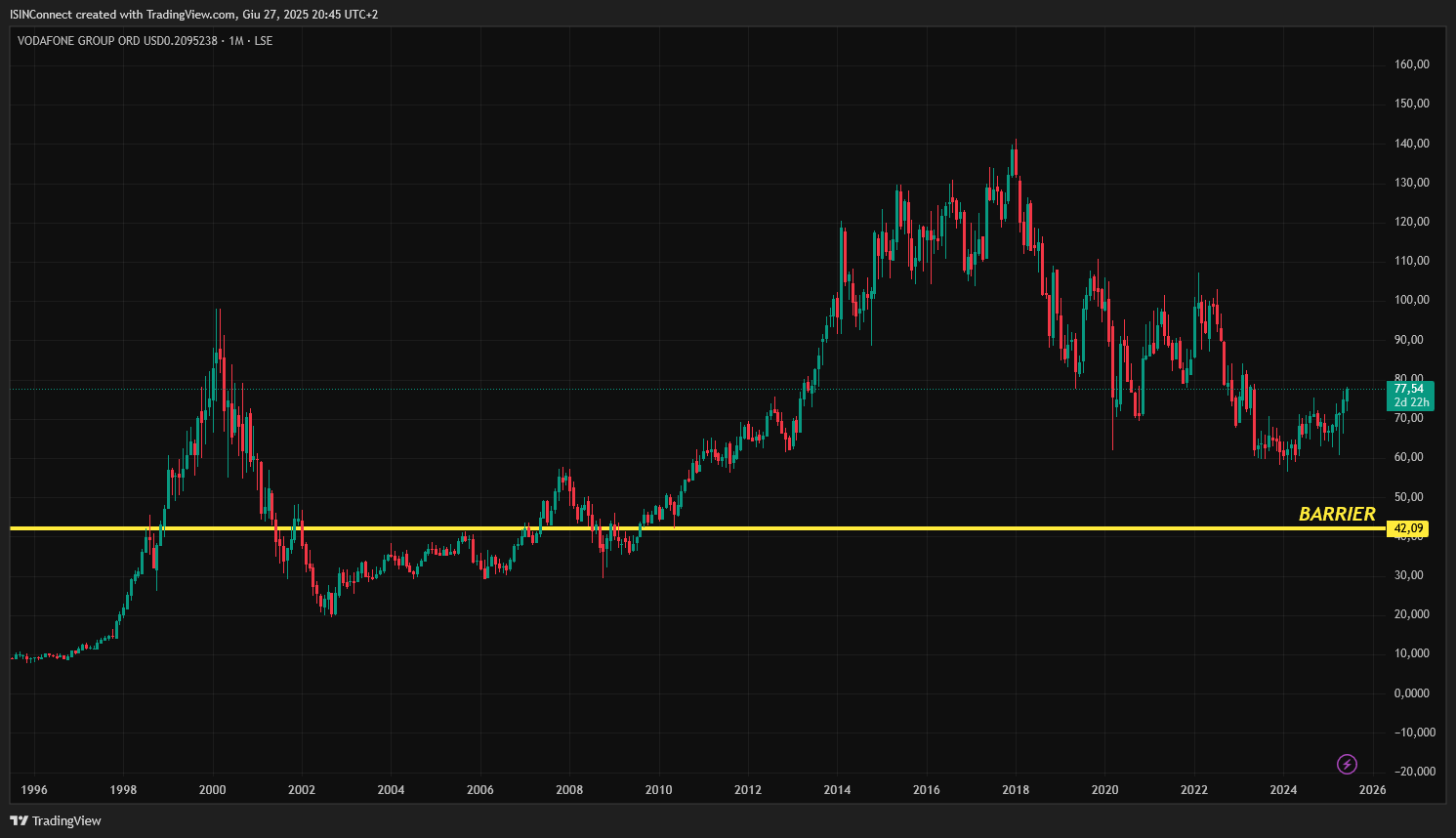Click the 60,00 price axis label

pyautogui.click(x=1409, y=457)
